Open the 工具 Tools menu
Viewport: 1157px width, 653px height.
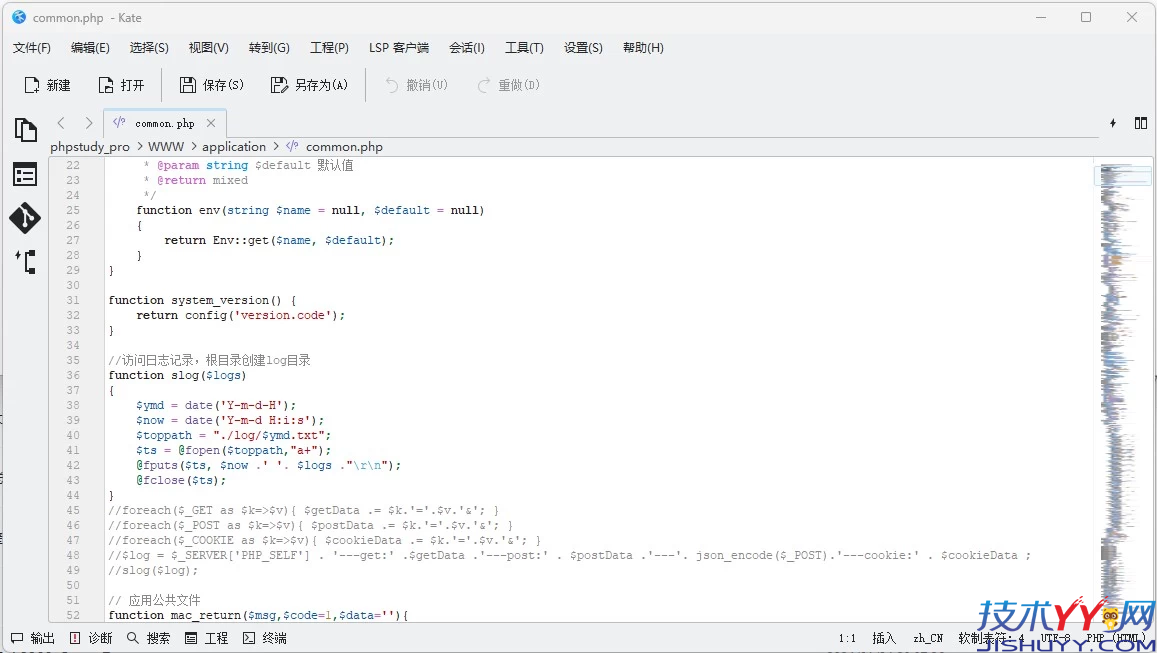point(523,47)
